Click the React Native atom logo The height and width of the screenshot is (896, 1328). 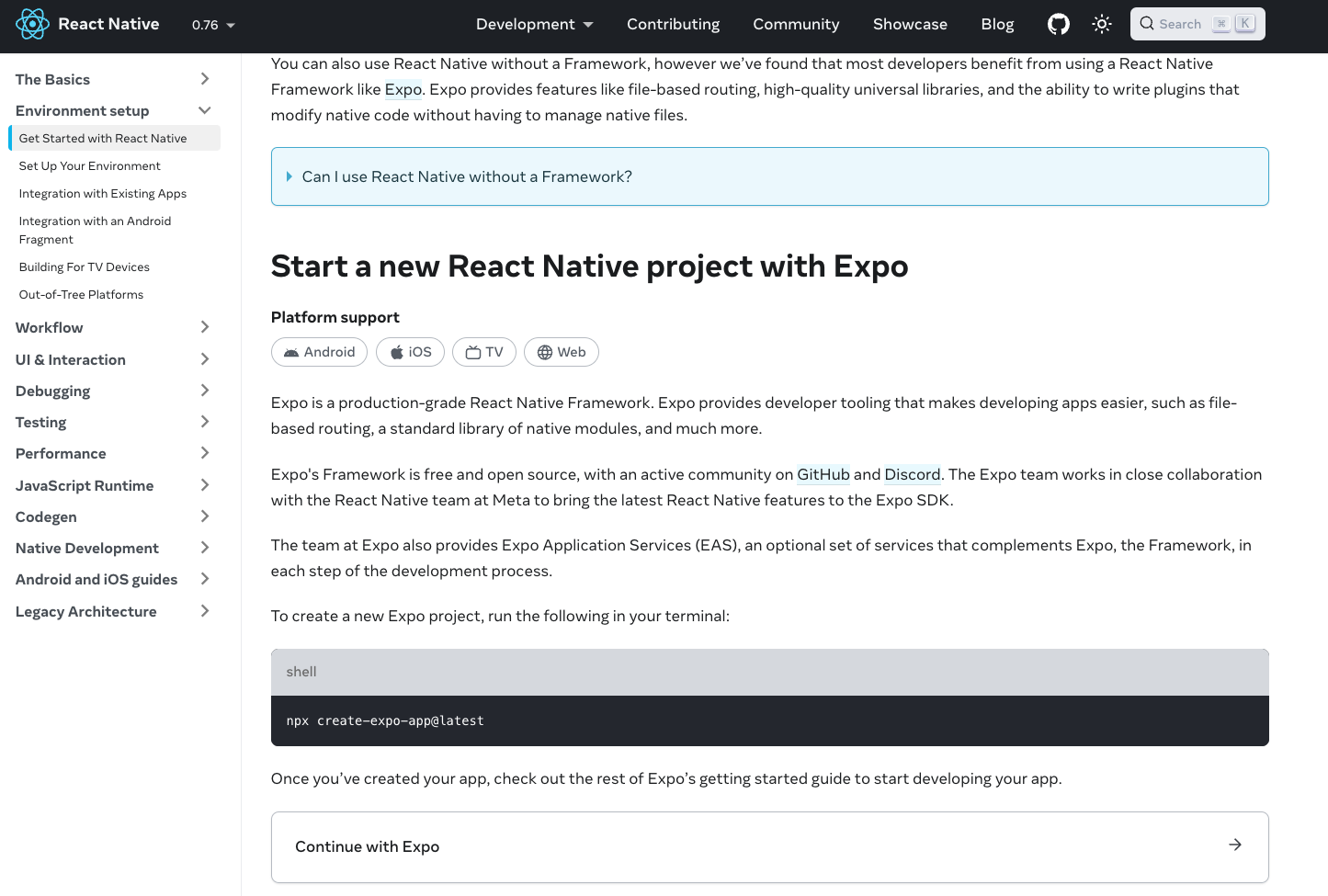(32, 24)
